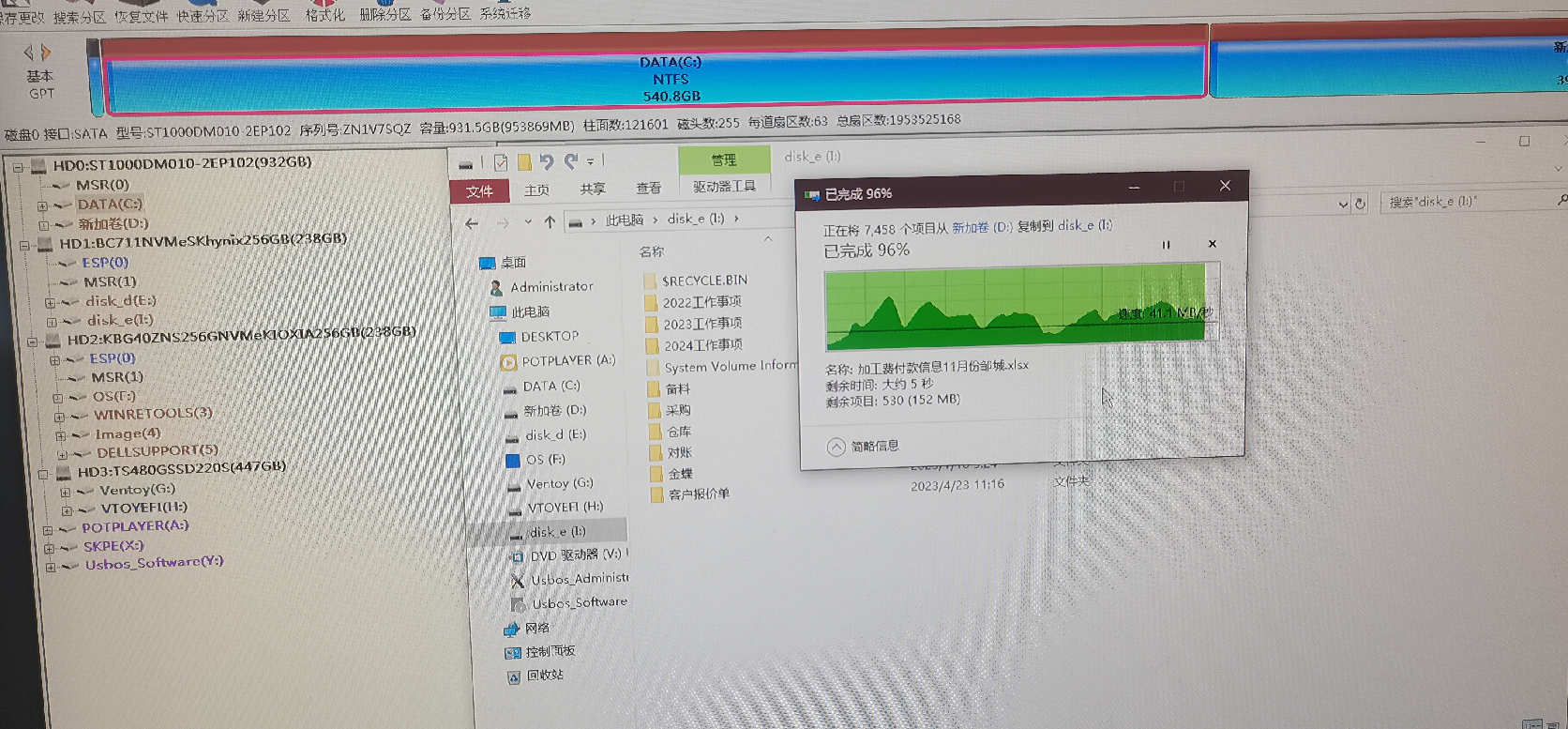The image size is (1568, 729).
Task: Collapse the HD1:BC711NVMeSKhynix disk node
Action: (x=24, y=245)
